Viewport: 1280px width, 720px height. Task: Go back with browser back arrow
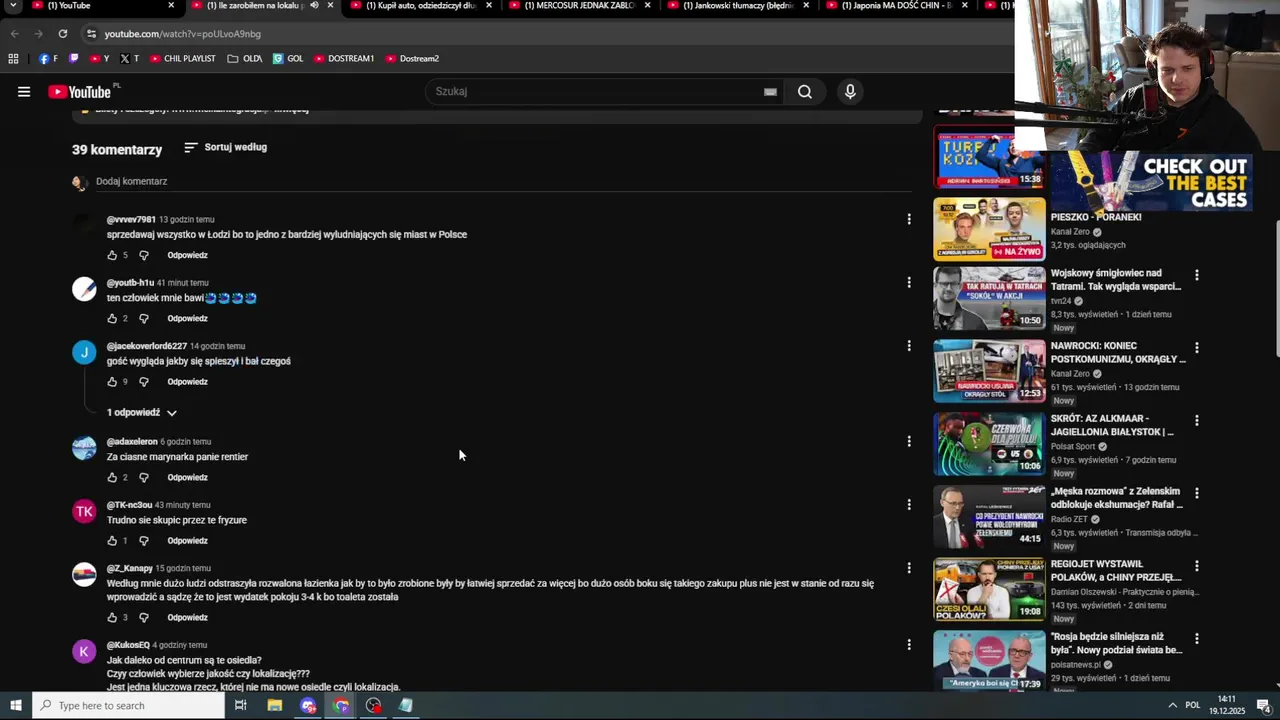tap(14, 34)
